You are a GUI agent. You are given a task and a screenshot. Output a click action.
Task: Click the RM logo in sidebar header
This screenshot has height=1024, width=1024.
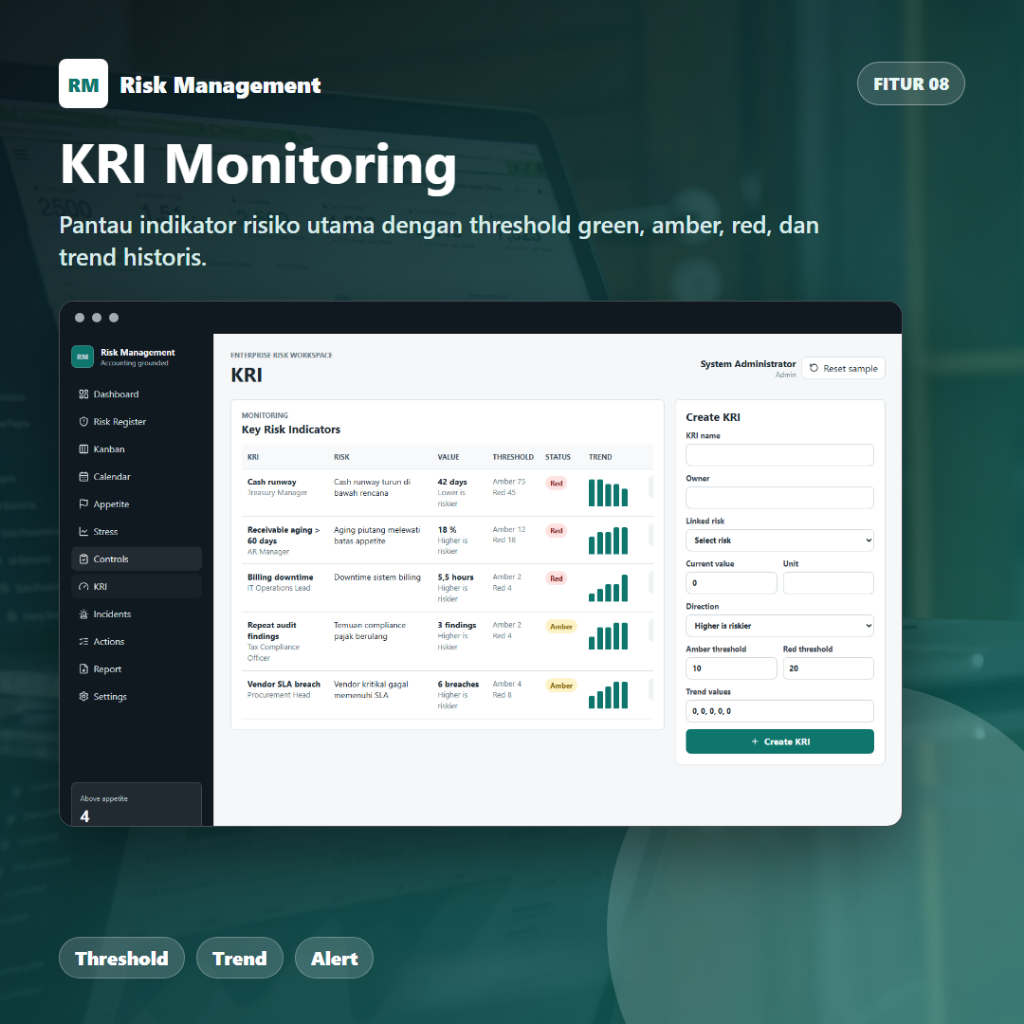click(x=82, y=357)
